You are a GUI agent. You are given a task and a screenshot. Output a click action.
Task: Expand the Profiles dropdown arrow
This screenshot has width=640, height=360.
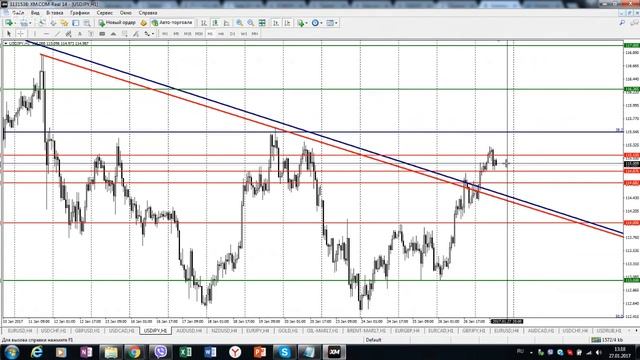[x=30, y=23]
